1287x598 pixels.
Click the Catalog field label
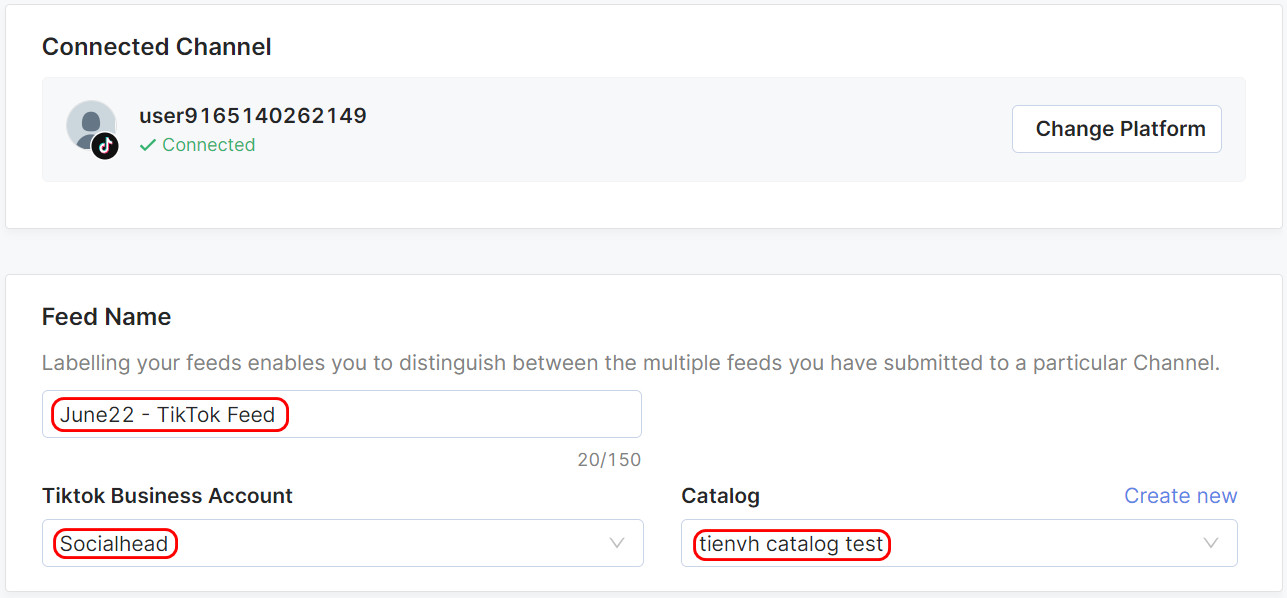[720, 496]
